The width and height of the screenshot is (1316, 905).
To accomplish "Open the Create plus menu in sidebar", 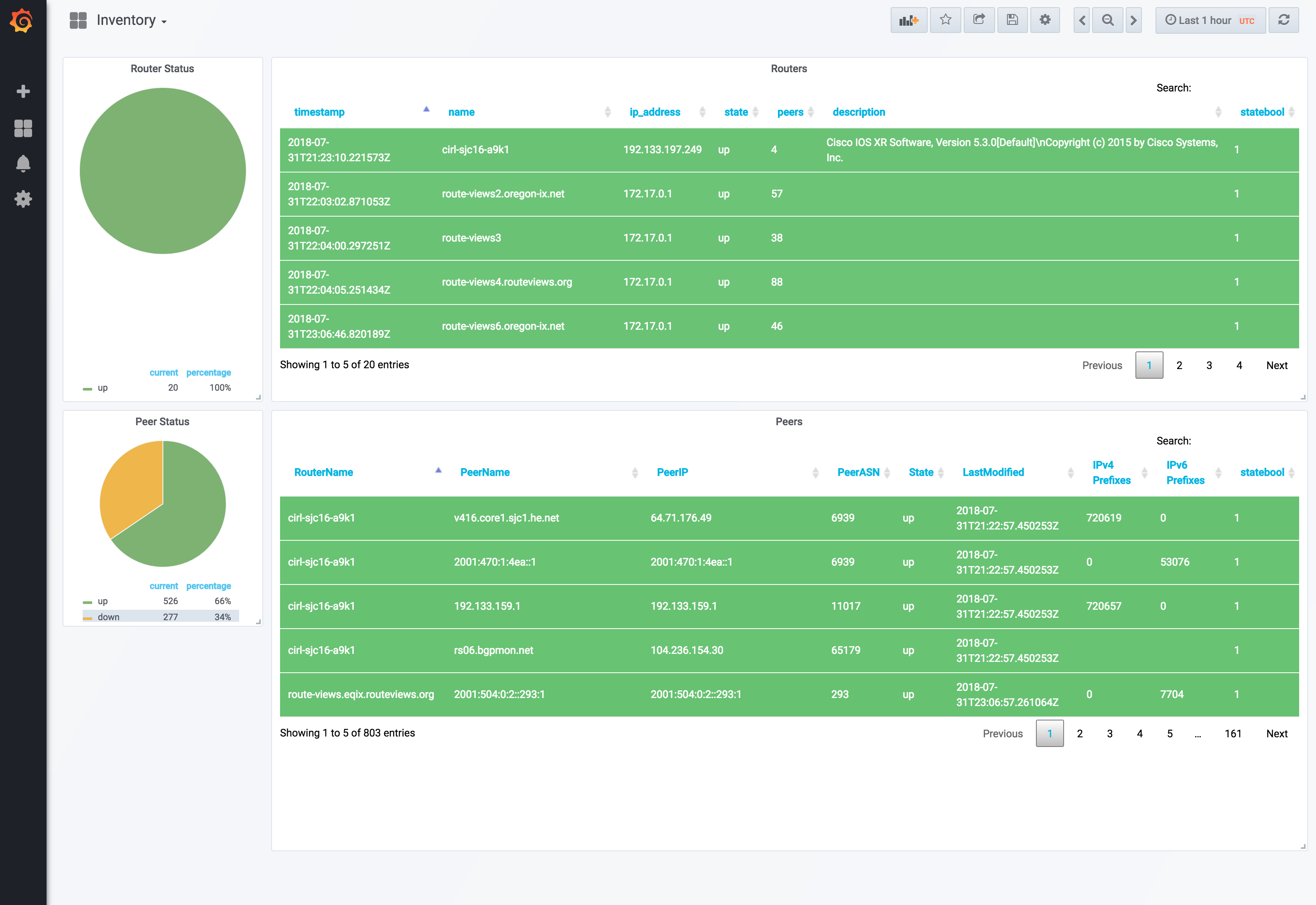I will [x=23, y=91].
